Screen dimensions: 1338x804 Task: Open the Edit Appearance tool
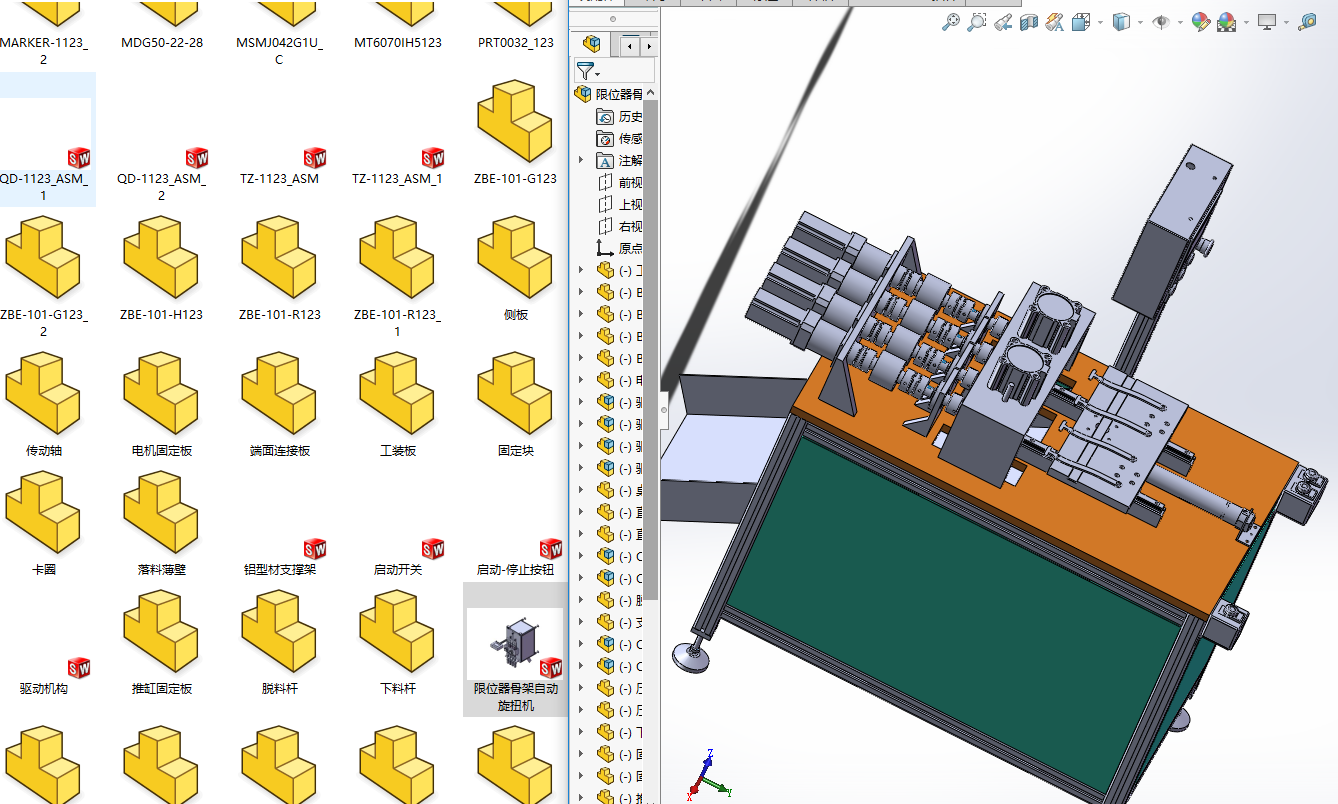point(1202,22)
